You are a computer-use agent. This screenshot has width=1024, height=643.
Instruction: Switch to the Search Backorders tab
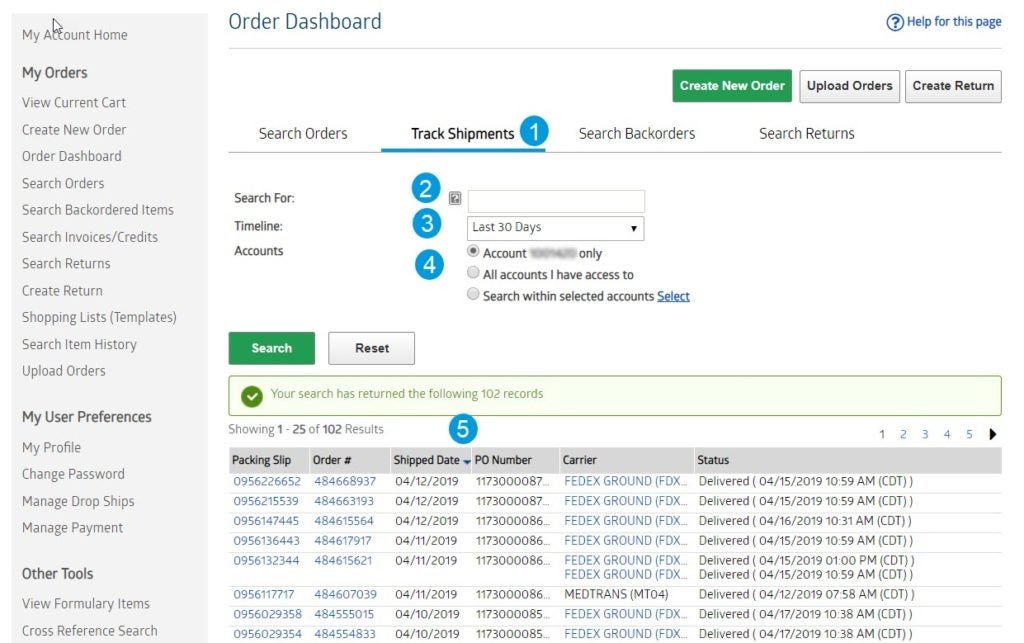click(x=637, y=132)
